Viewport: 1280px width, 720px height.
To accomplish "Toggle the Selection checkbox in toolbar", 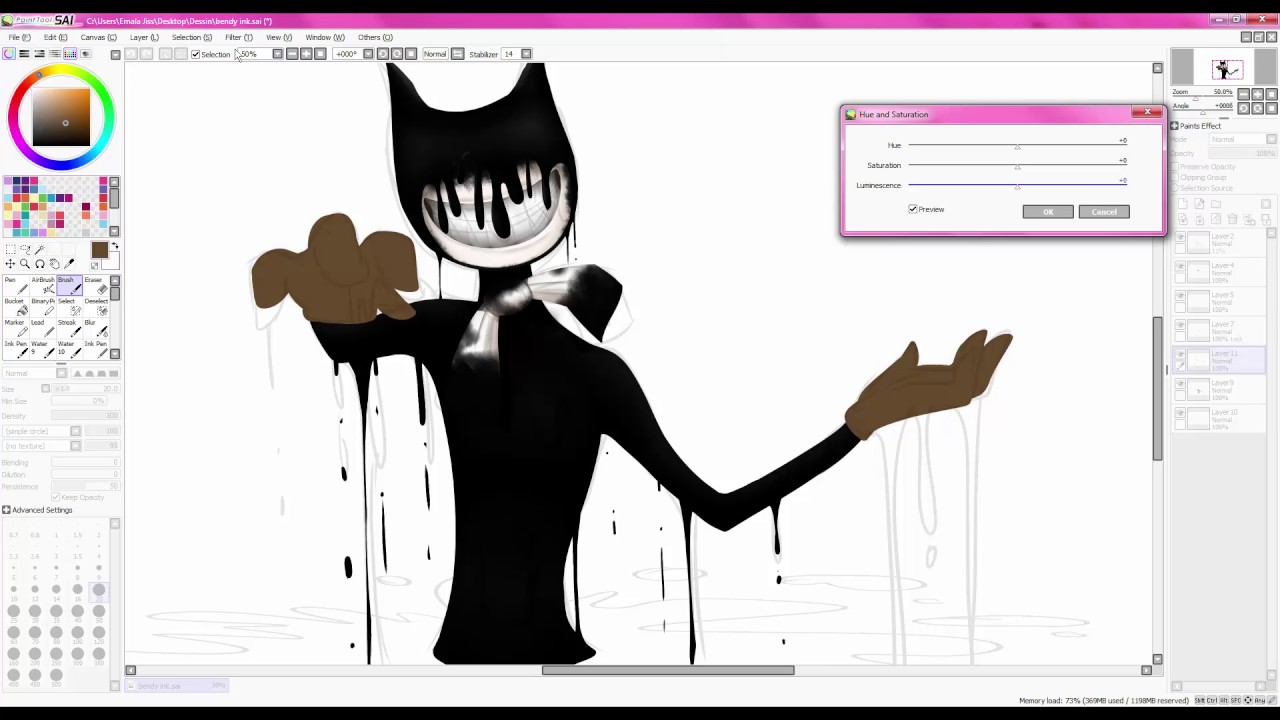I will click(x=195, y=54).
